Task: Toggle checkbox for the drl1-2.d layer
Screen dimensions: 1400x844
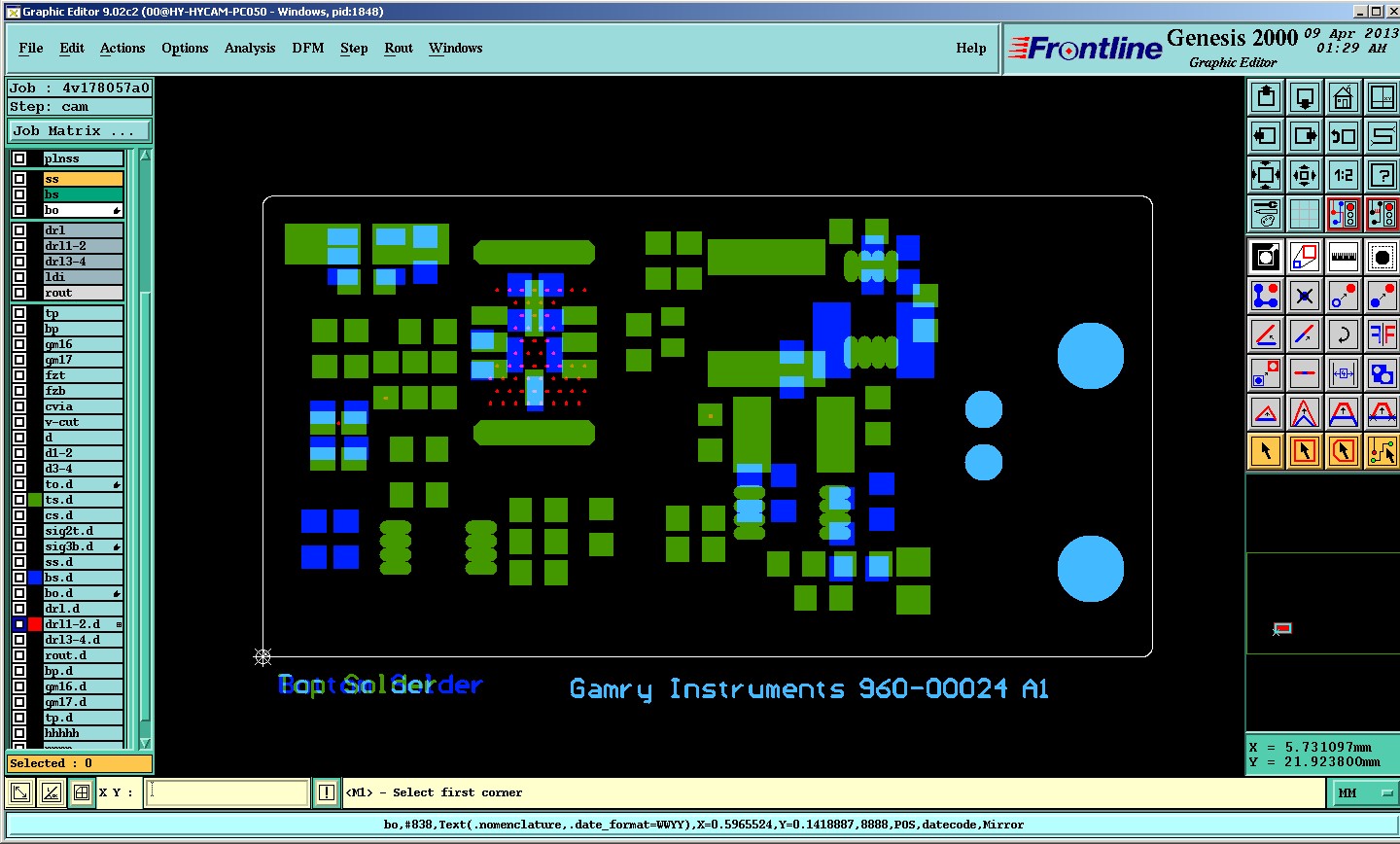Action: (19, 624)
